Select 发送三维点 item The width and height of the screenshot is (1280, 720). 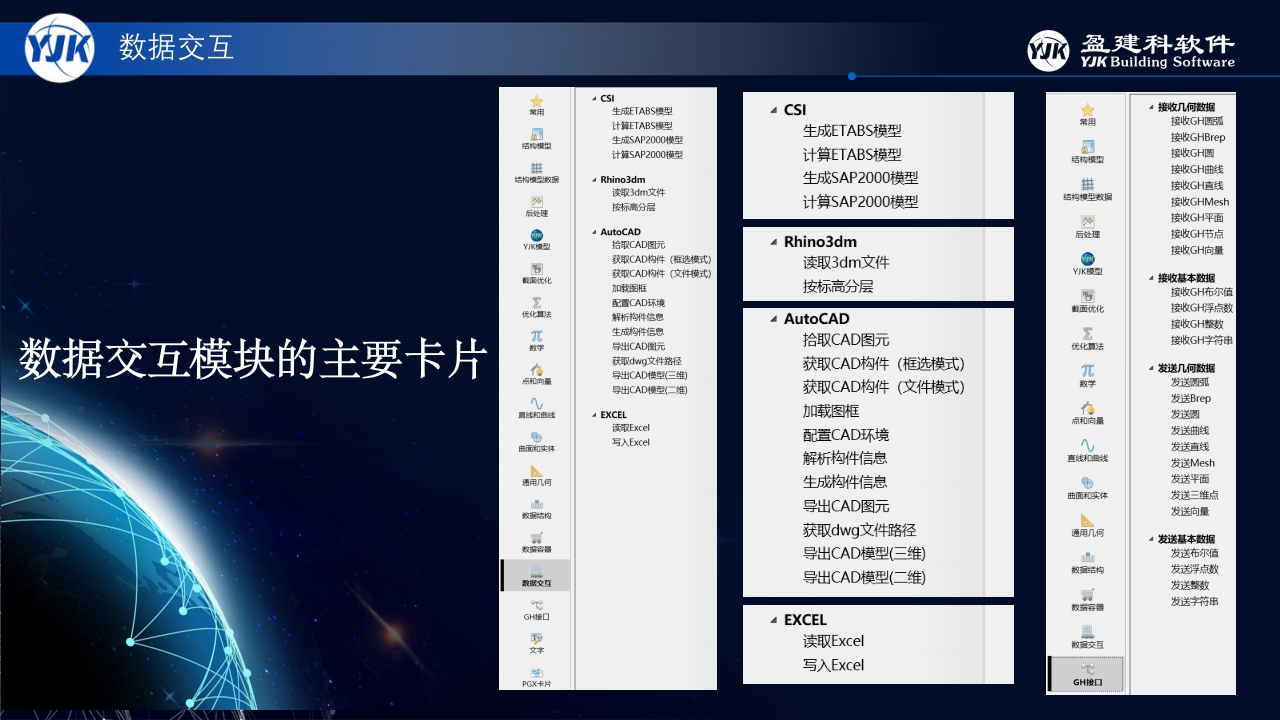pyautogui.click(x=1194, y=495)
